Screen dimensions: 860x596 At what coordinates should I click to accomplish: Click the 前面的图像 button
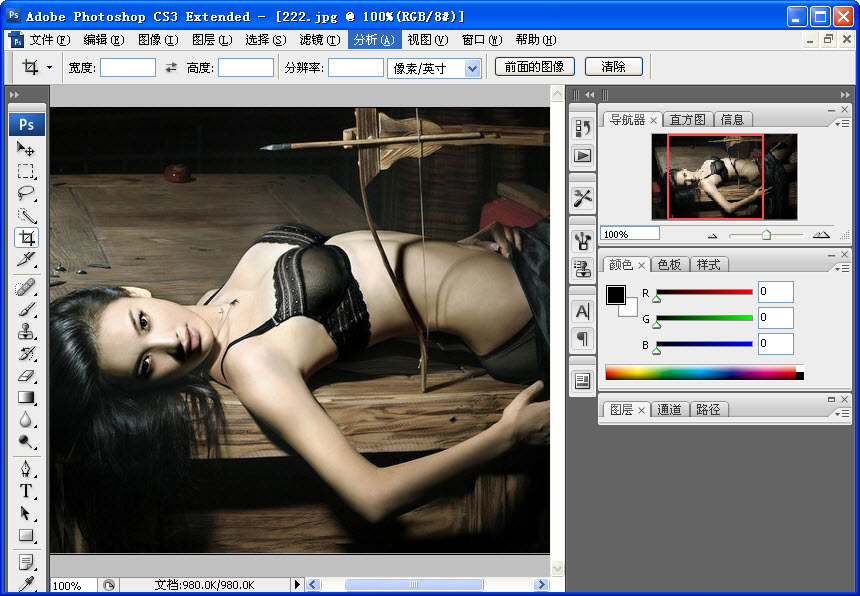(x=535, y=67)
